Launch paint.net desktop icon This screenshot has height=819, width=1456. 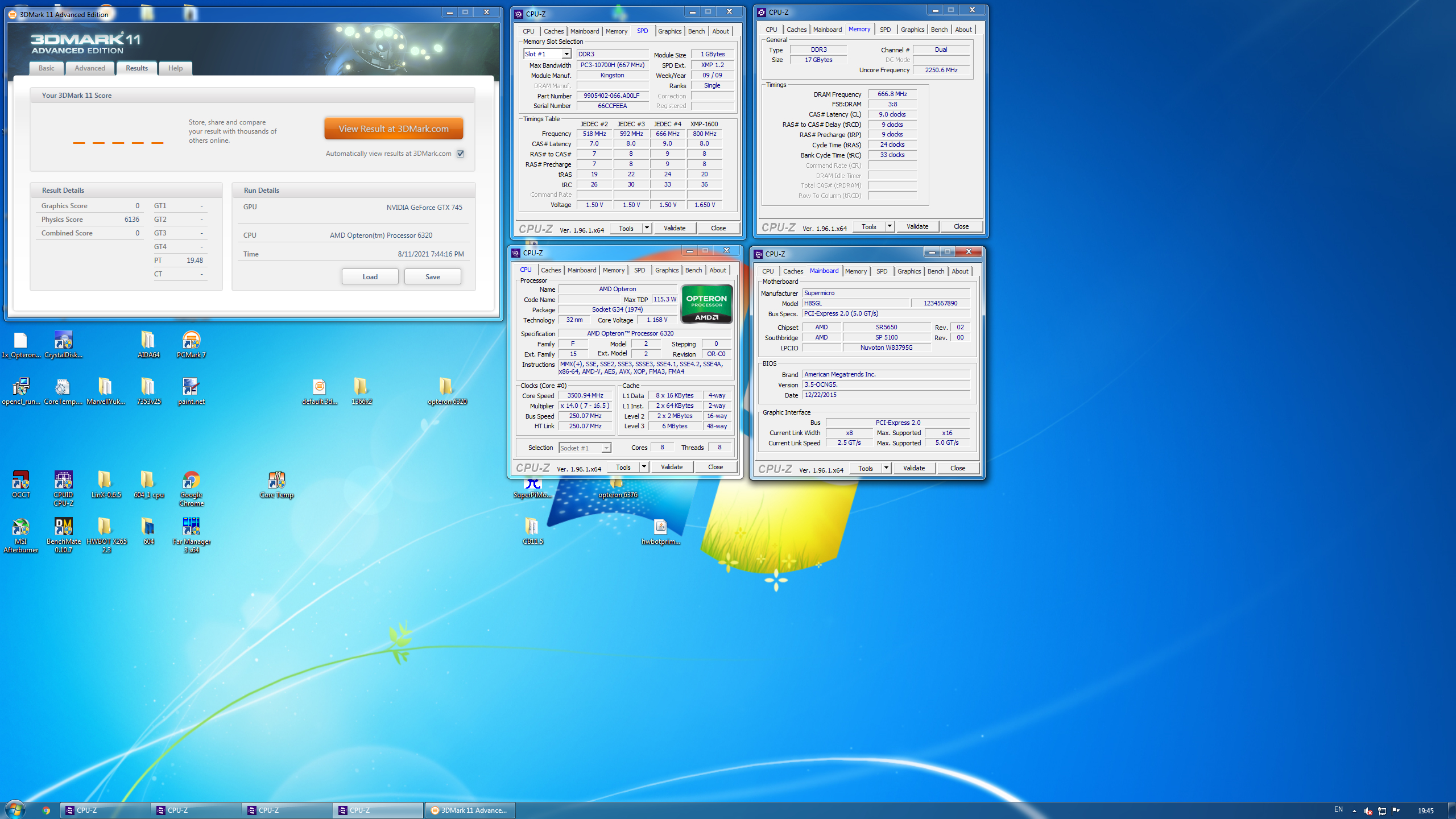point(191,391)
